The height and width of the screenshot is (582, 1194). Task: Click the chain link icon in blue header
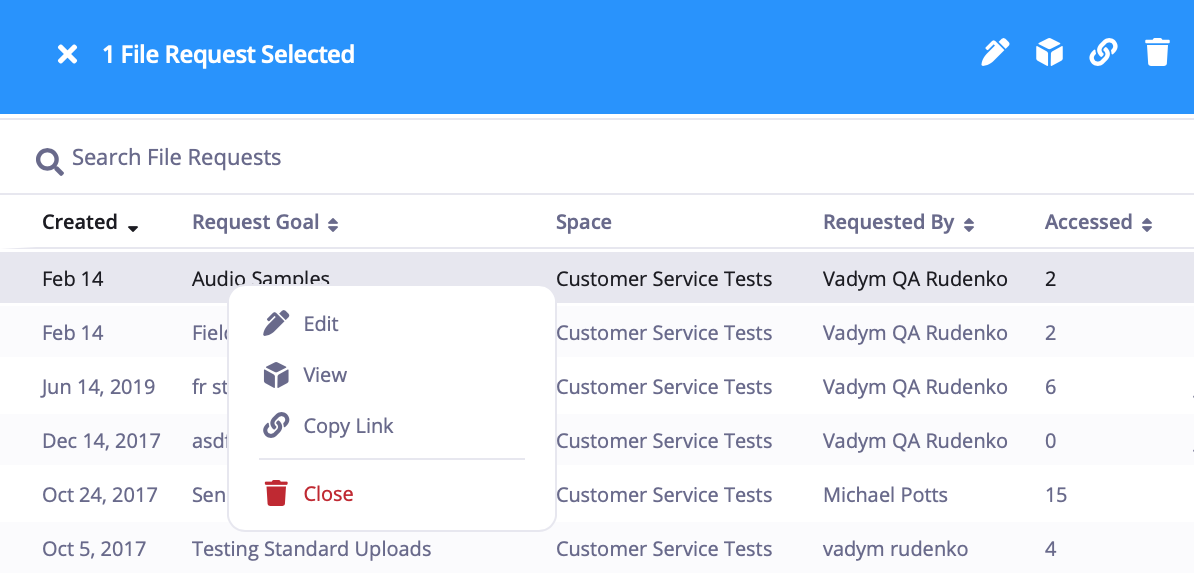point(1103,53)
